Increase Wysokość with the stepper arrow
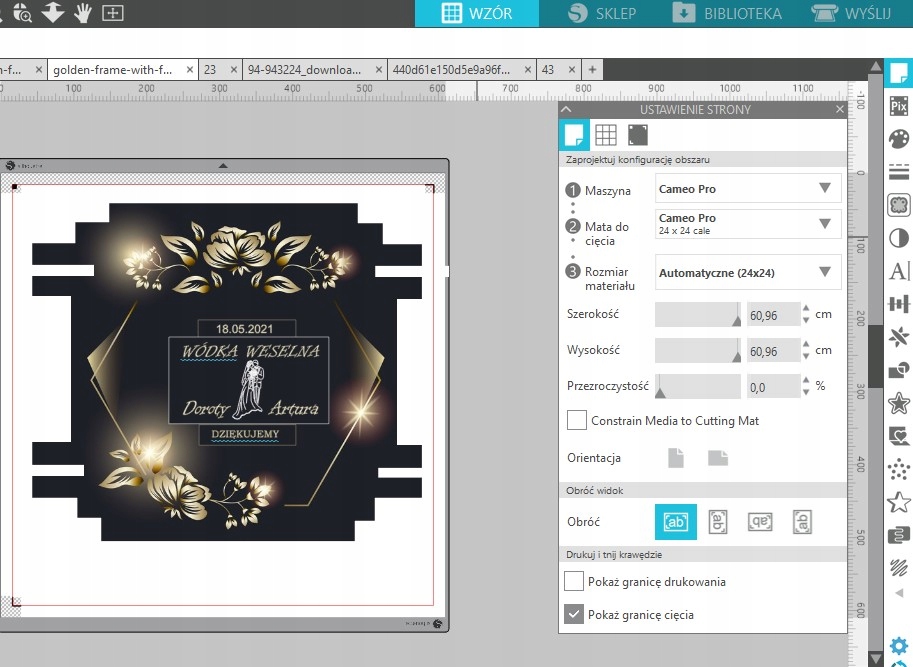The width and height of the screenshot is (913, 667). coord(806,345)
